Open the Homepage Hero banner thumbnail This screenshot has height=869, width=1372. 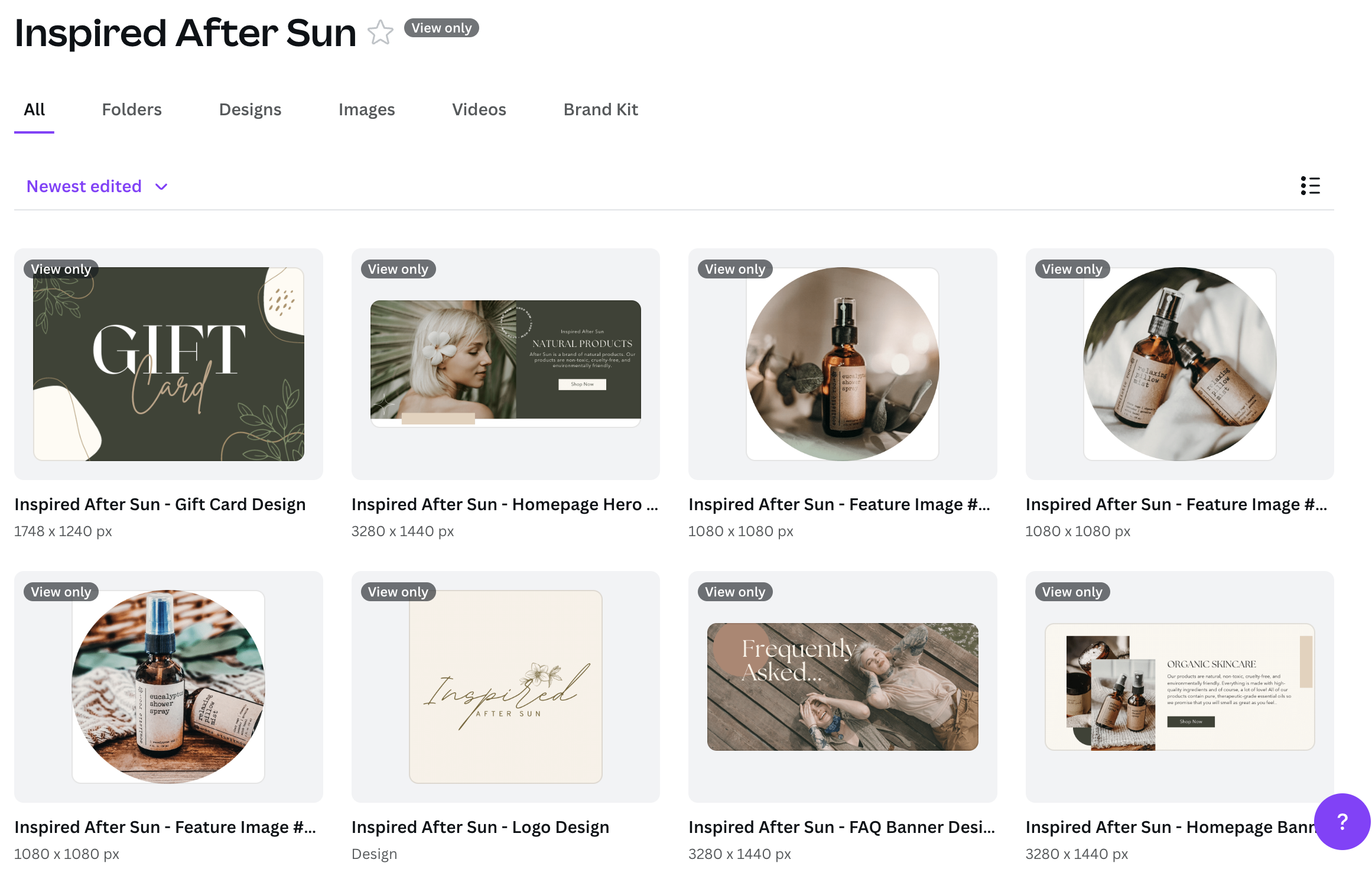point(505,364)
